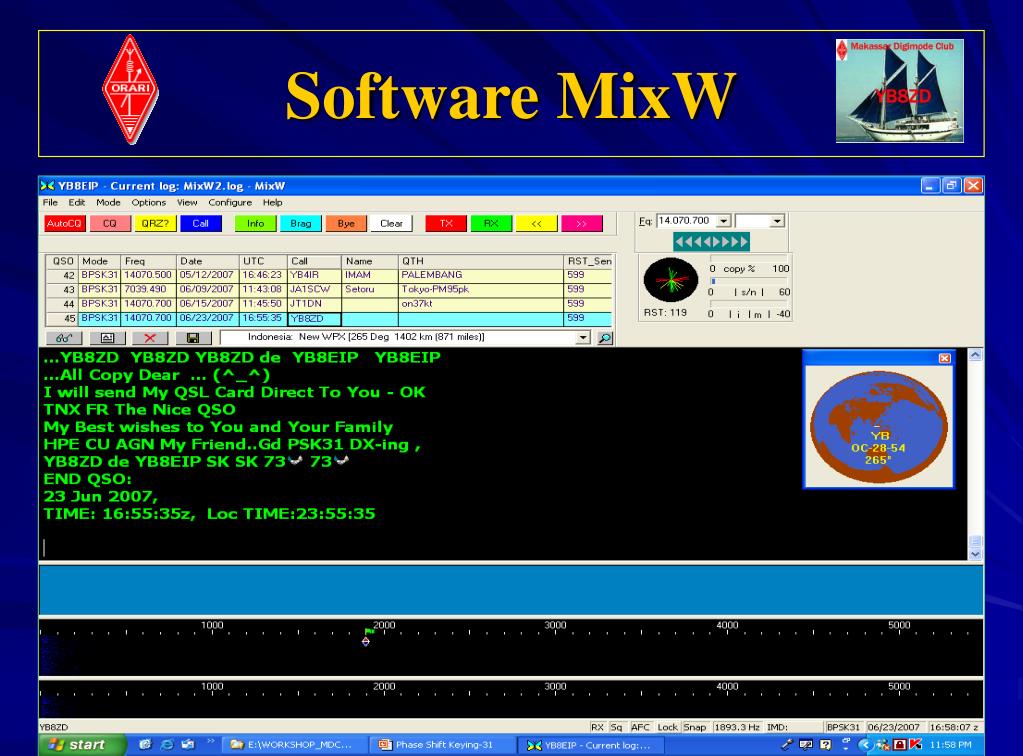Click the white Clear macro button

click(x=391, y=224)
